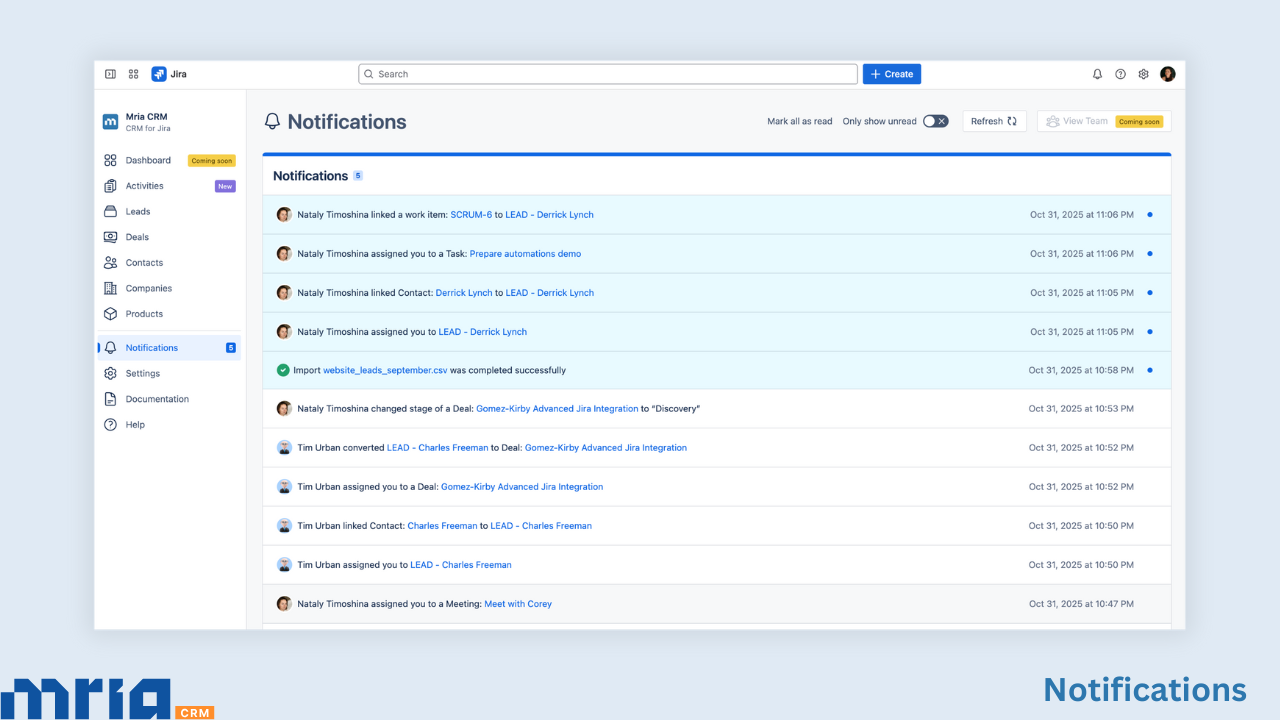The width and height of the screenshot is (1280, 720).
Task: Click the Documentation sidebar icon
Action: [111, 399]
